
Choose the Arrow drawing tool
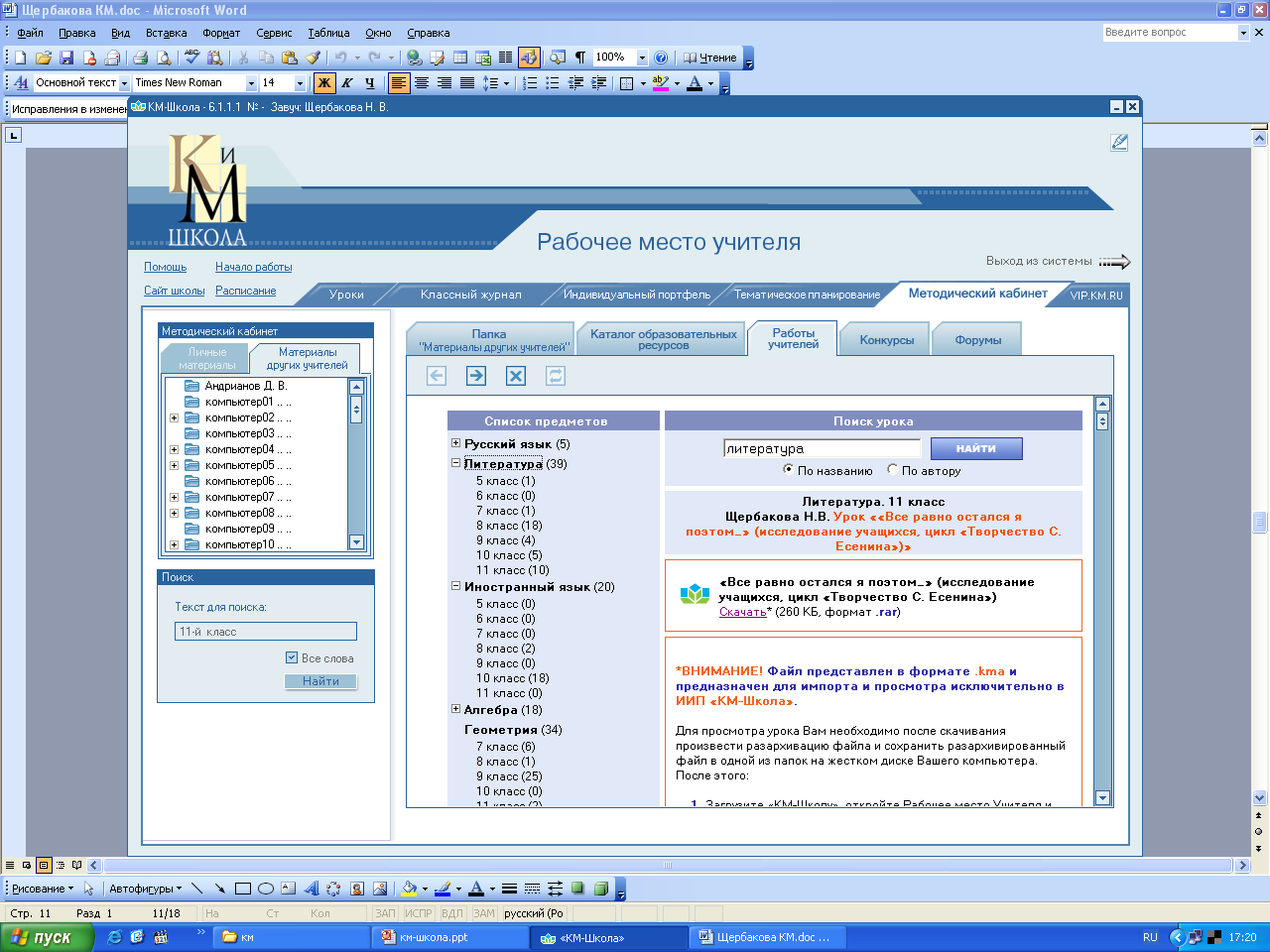click(219, 889)
